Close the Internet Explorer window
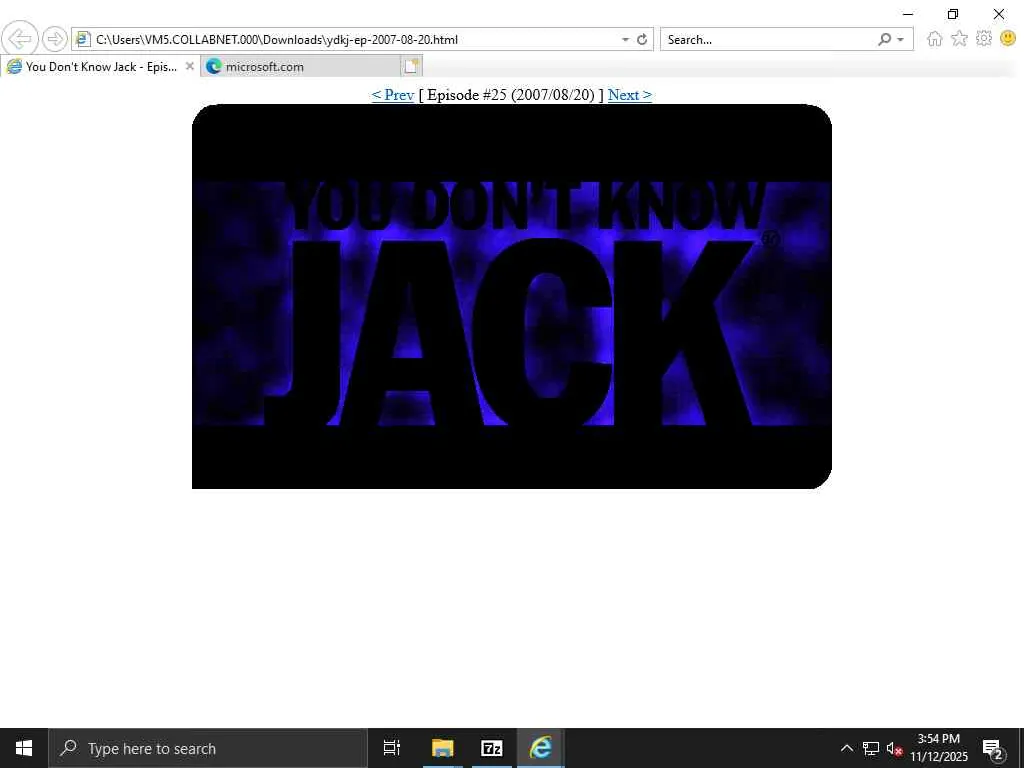Viewport: 1024px width, 768px height. point(999,14)
